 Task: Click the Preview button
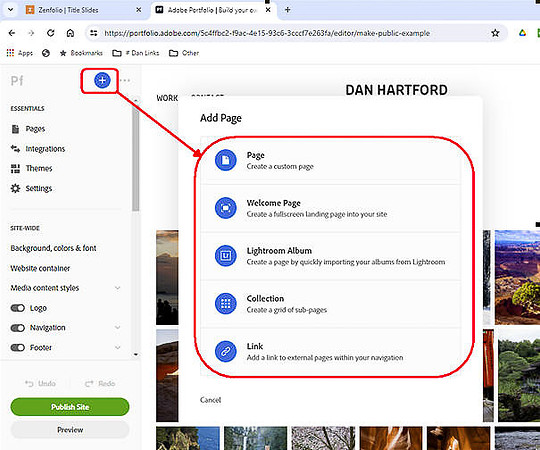70,430
